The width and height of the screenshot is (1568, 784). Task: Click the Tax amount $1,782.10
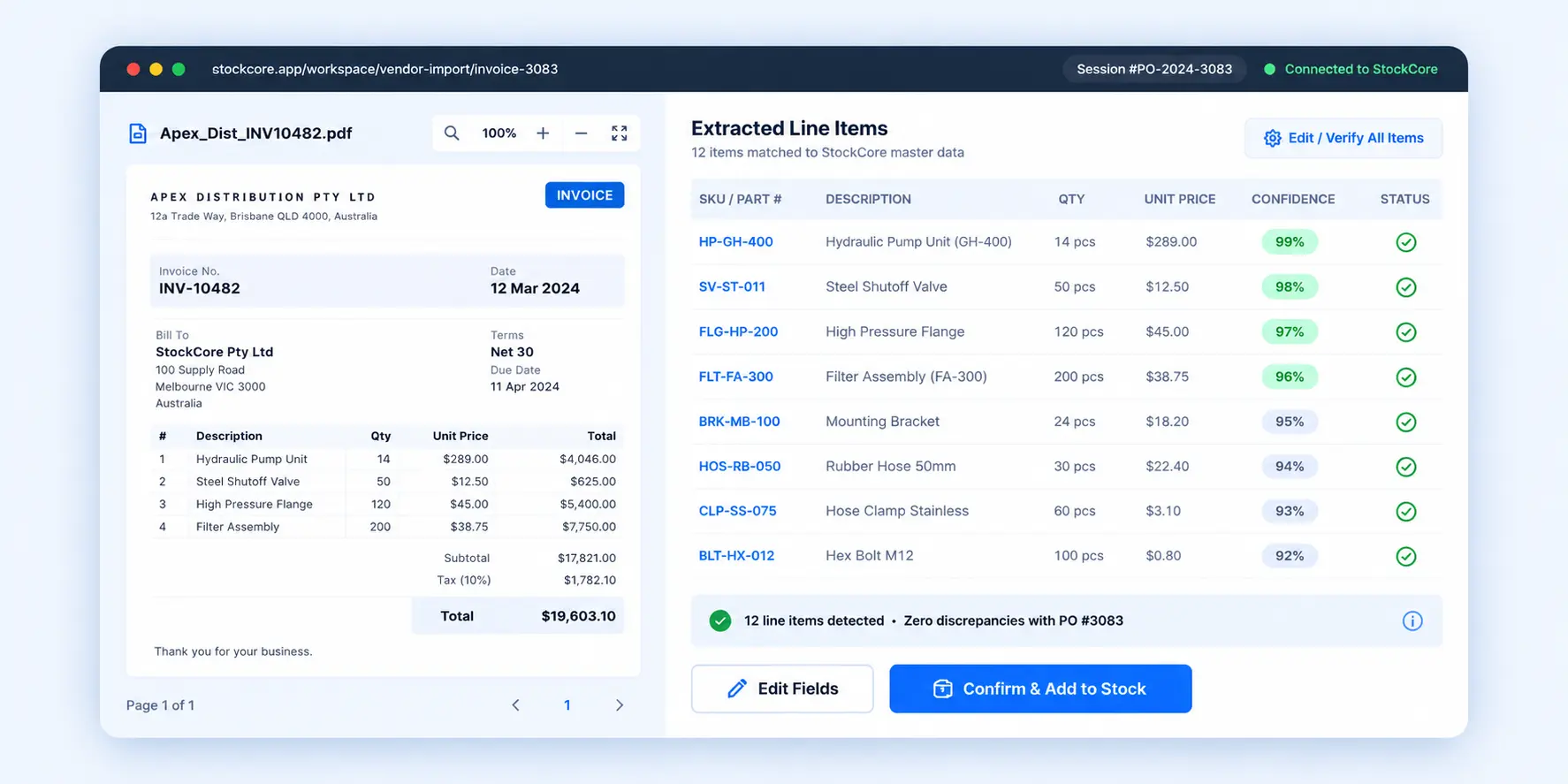coord(590,581)
